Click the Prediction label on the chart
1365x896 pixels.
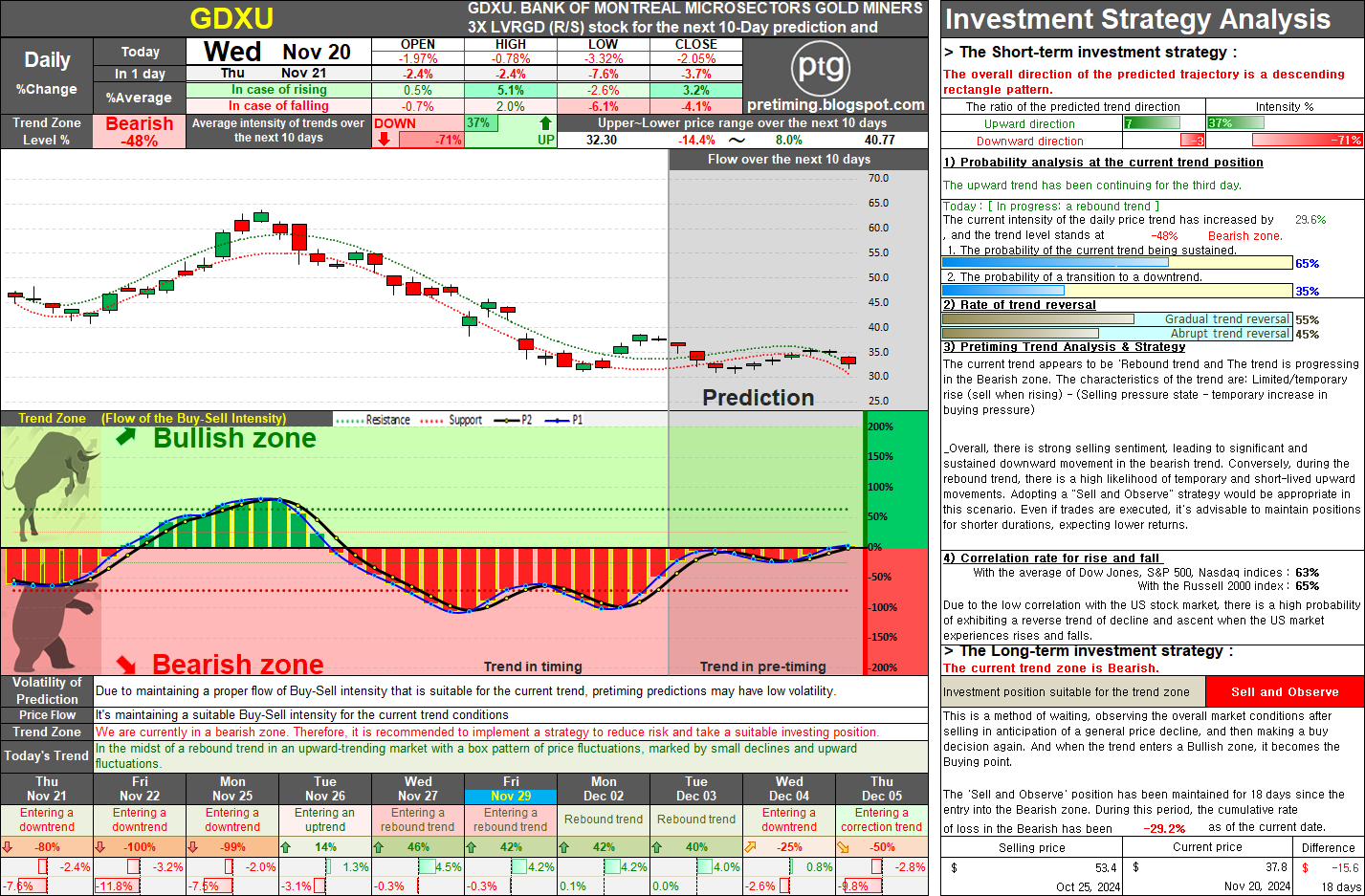click(x=759, y=398)
